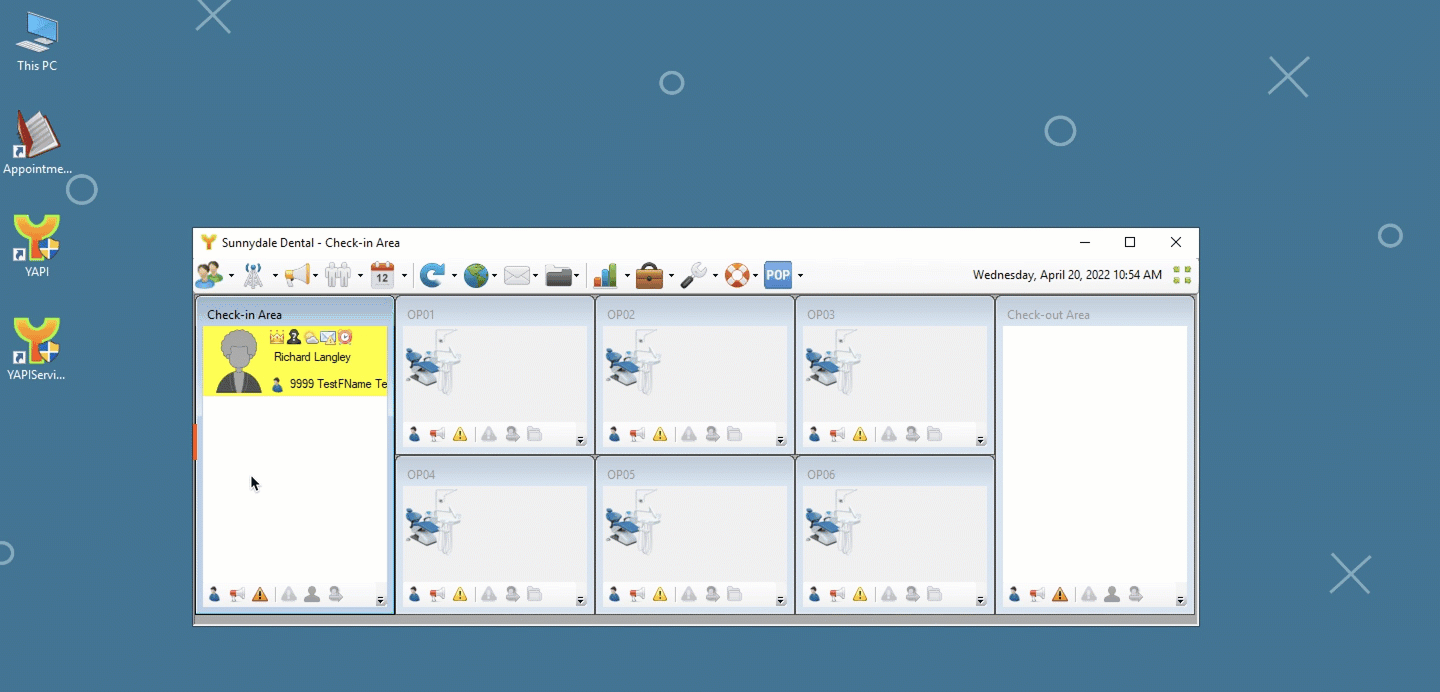1440x692 pixels.
Task: Click the yellow warning icon in OP06 footer
Action: click(x=860, y=594)
